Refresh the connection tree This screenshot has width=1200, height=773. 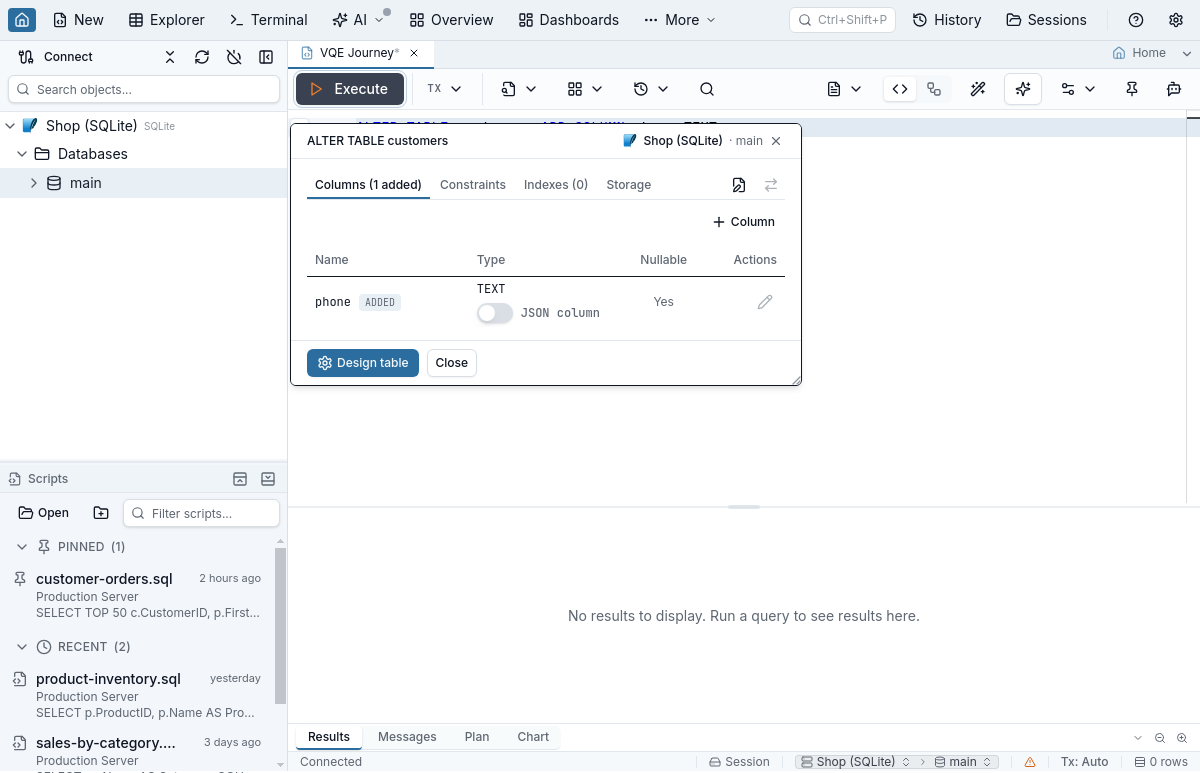tap(202, 57)
